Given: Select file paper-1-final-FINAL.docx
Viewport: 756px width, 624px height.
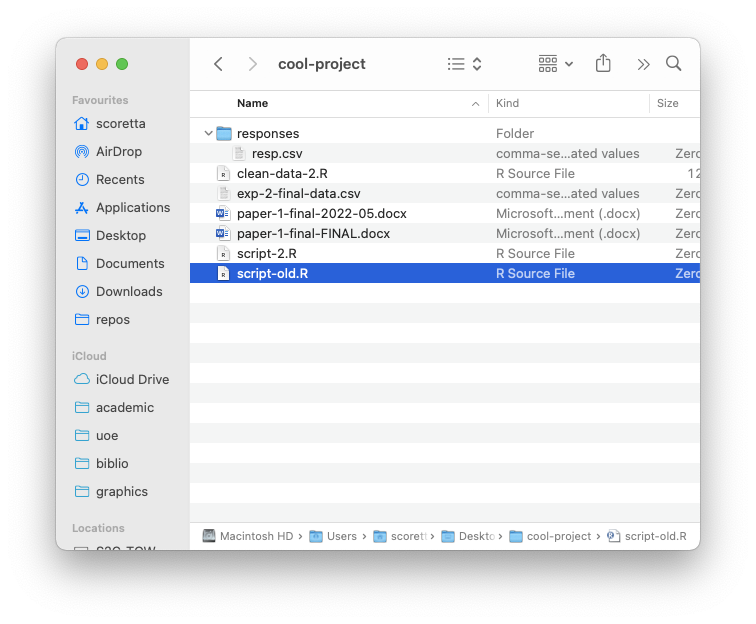Looking at the screenshot, I should (x=313, y=234).
